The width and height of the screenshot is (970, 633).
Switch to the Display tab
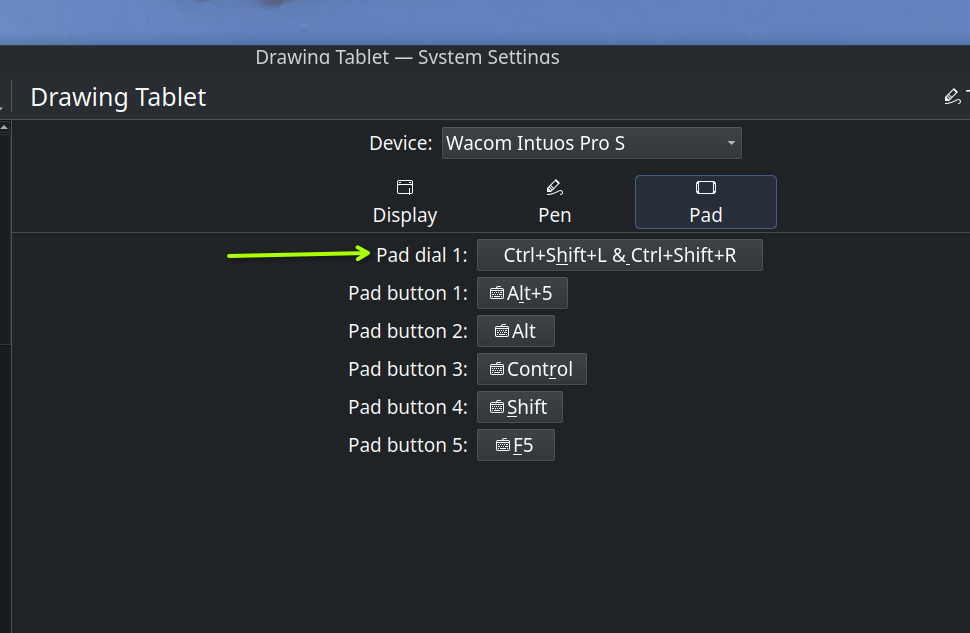[x=405, y=202]
